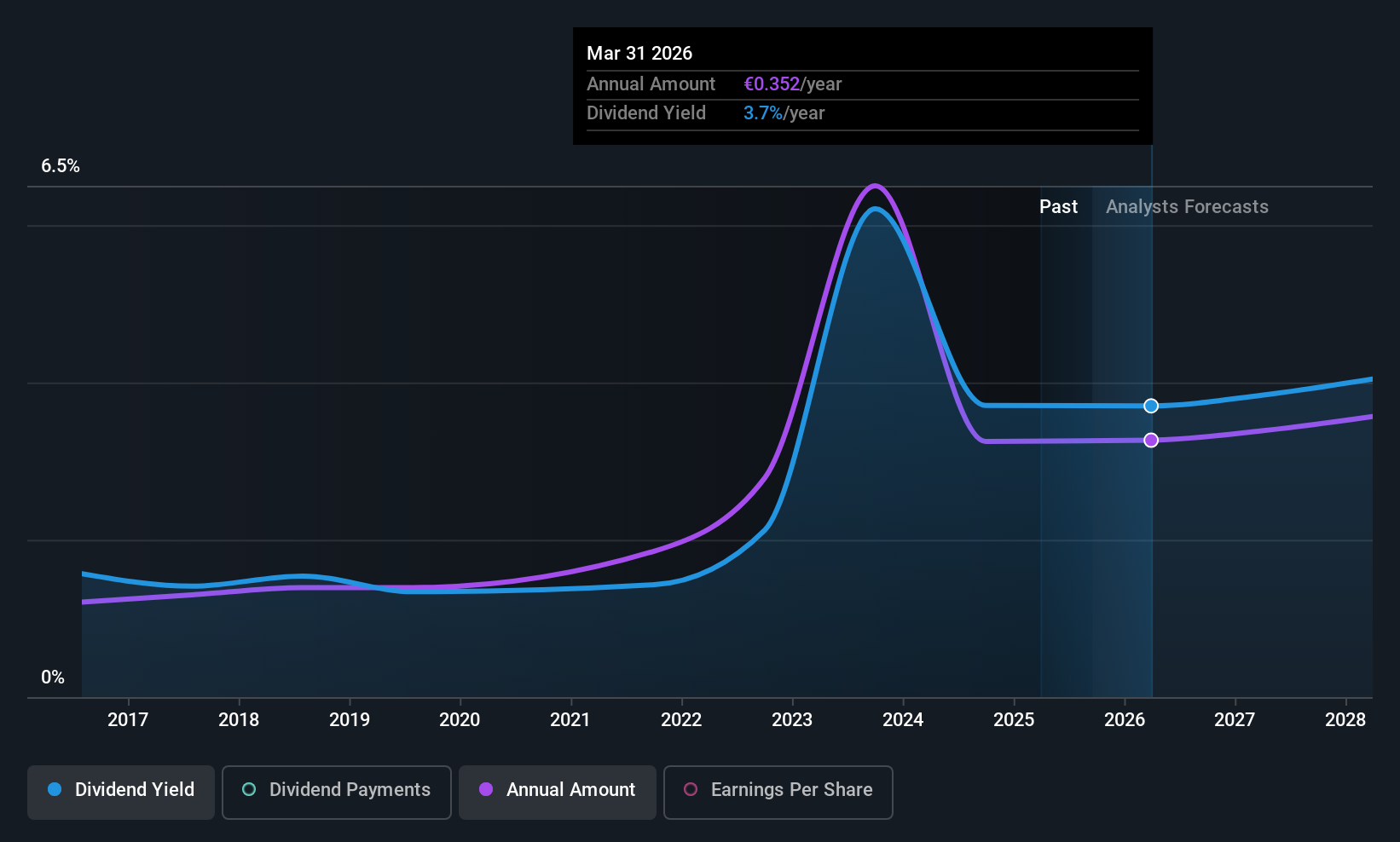Click the 2018 x-axis label
The width and height of the screenshot is (1400, 842).
click(x=239, y=719)
